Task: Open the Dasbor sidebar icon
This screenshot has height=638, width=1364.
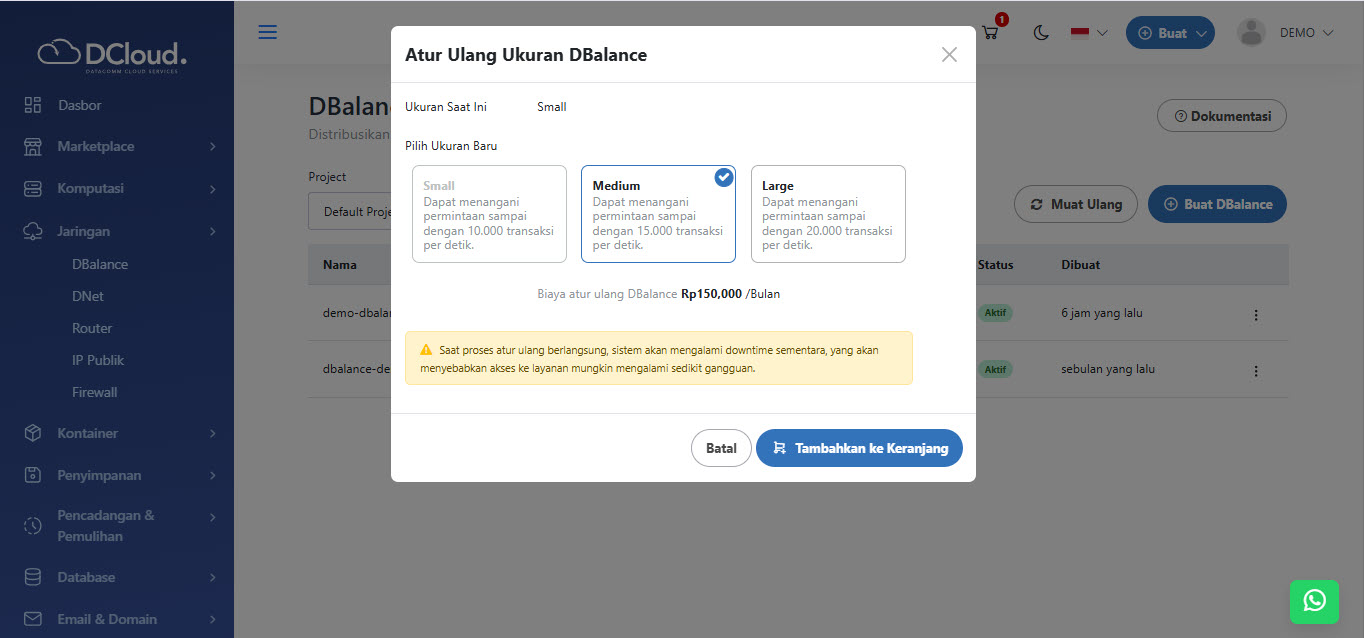Action: [33, 105]
